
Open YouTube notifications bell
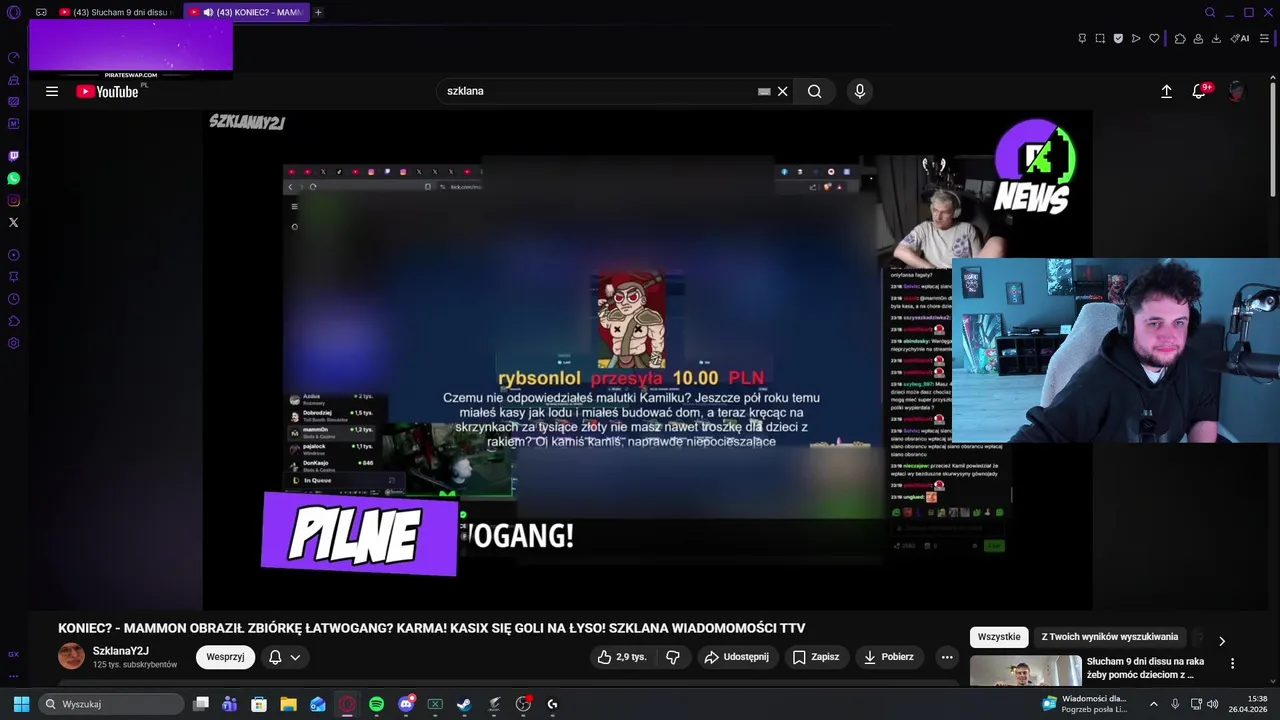(x=1199, y=91)
